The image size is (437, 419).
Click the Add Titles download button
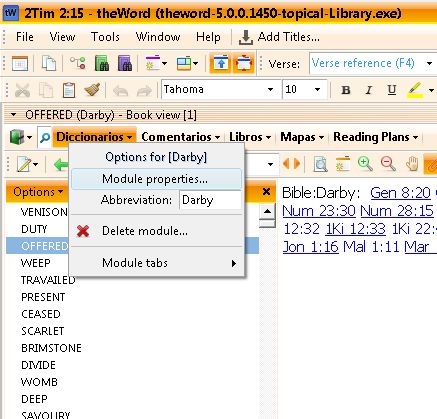pyautogui.click(x=279, y=37)
